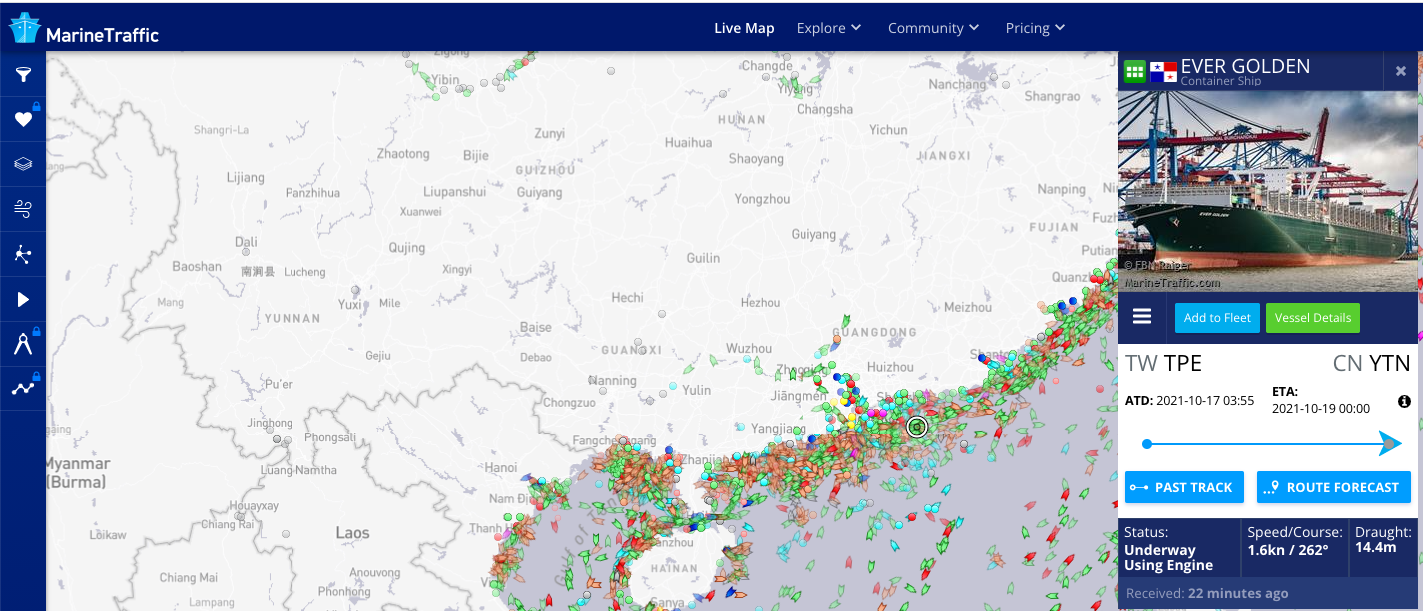Close the EVER GOLDEN vessel panel
1423x611 pixels.
coord(1401,70)
